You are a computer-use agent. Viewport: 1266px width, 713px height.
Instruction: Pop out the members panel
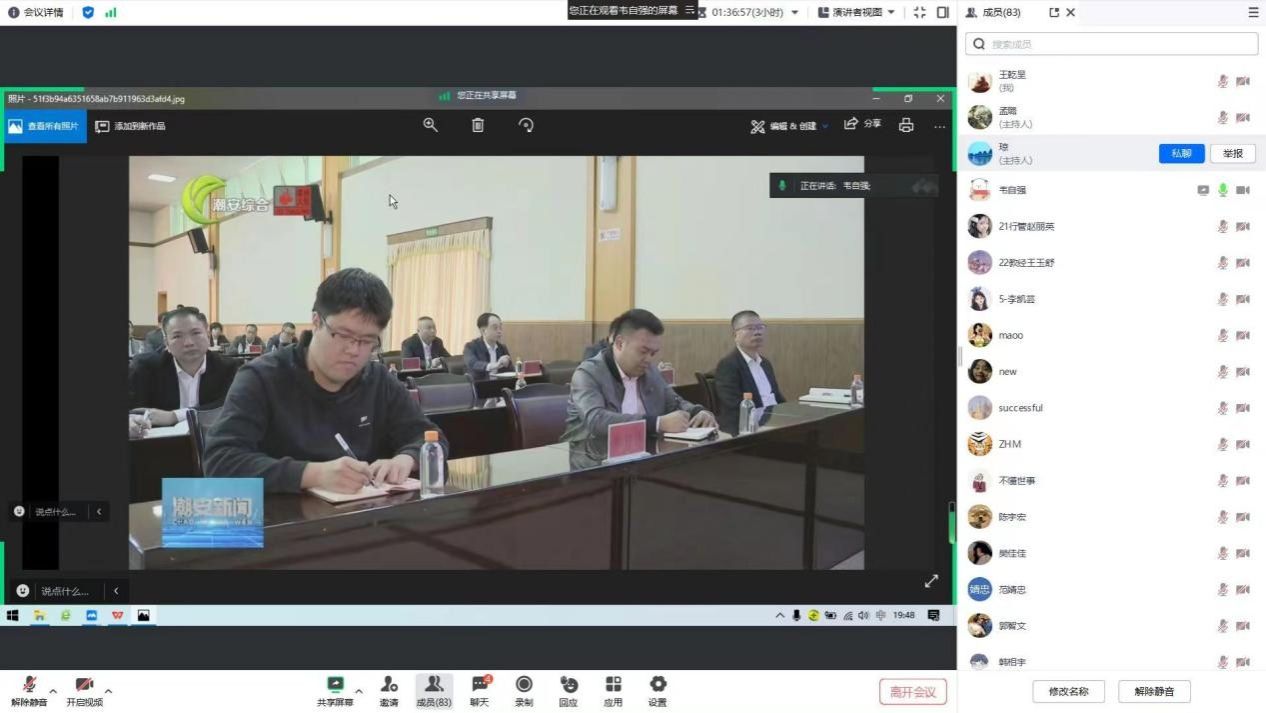(x=1054, y=12)
